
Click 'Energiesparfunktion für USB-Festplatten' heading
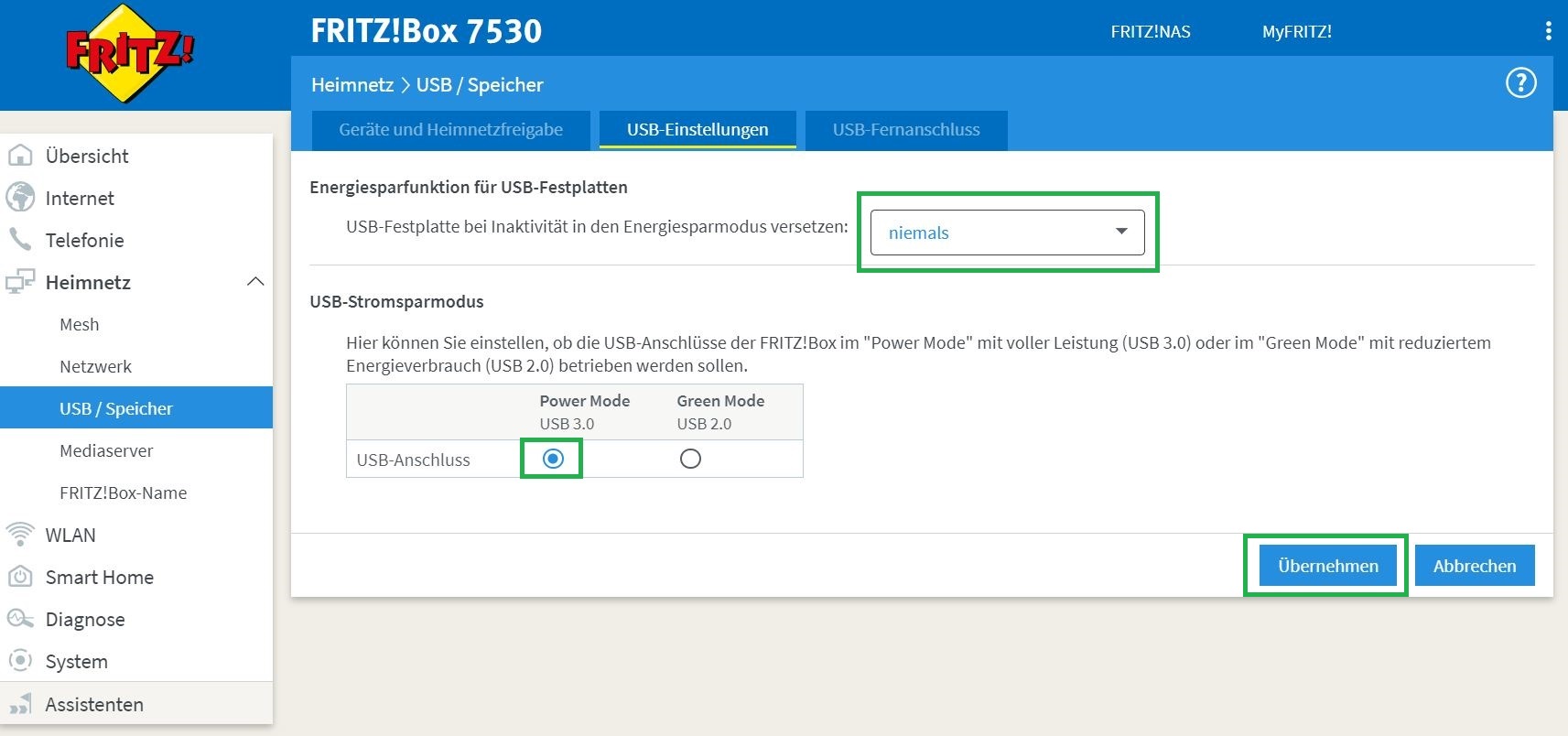tap(469, 187)
